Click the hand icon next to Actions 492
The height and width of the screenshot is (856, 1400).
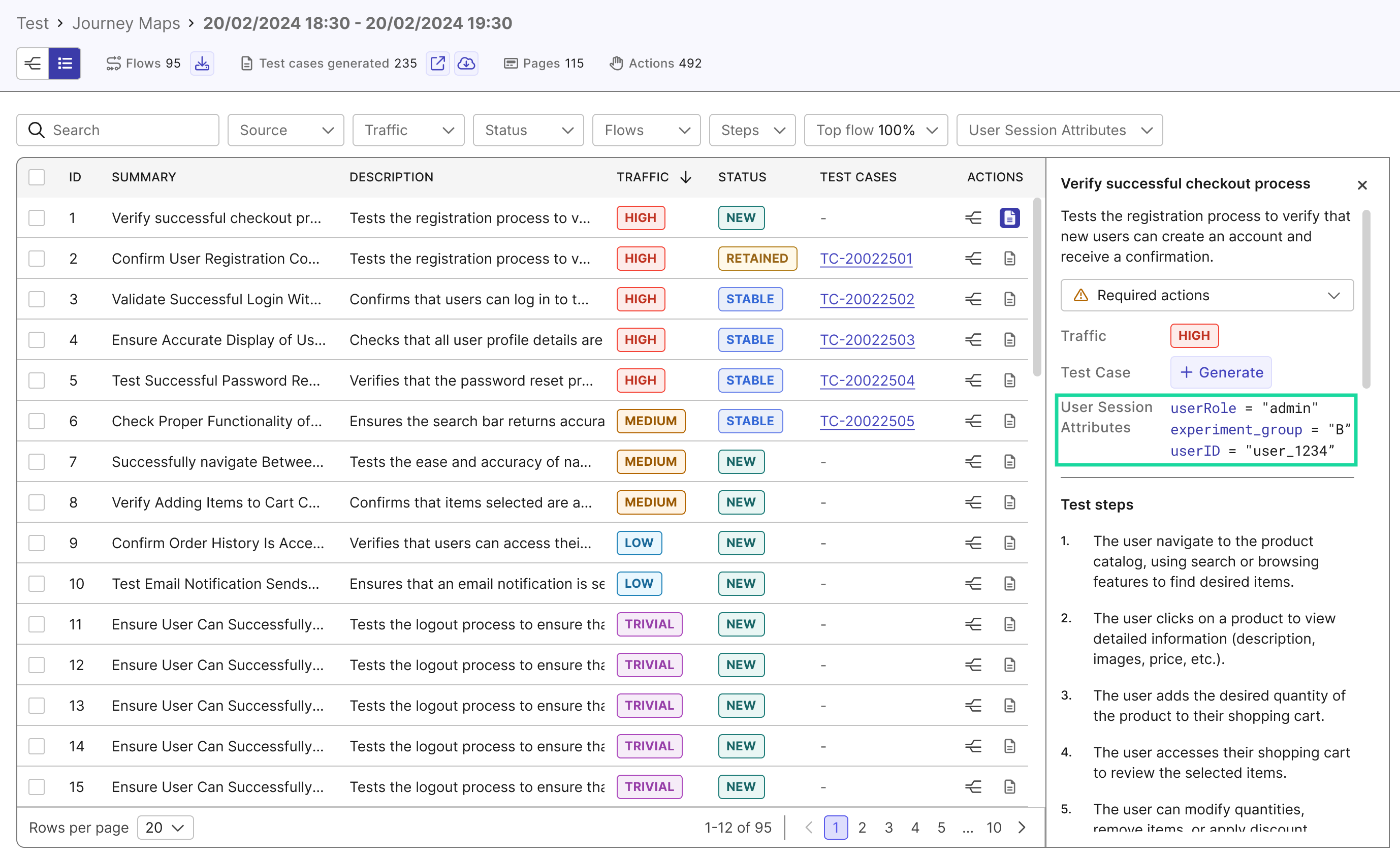[617, 63]
